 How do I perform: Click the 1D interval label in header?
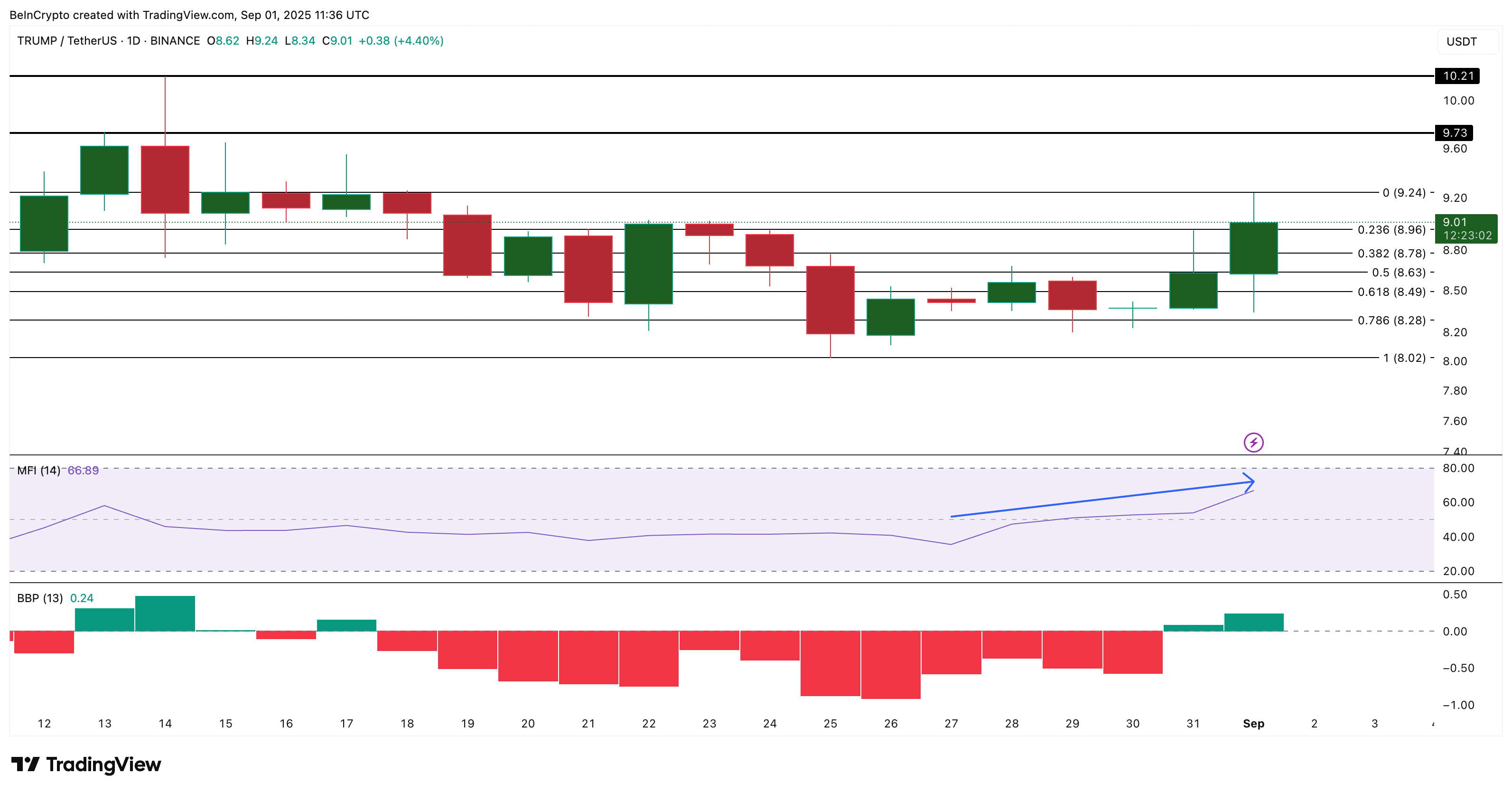pos(133,40)
